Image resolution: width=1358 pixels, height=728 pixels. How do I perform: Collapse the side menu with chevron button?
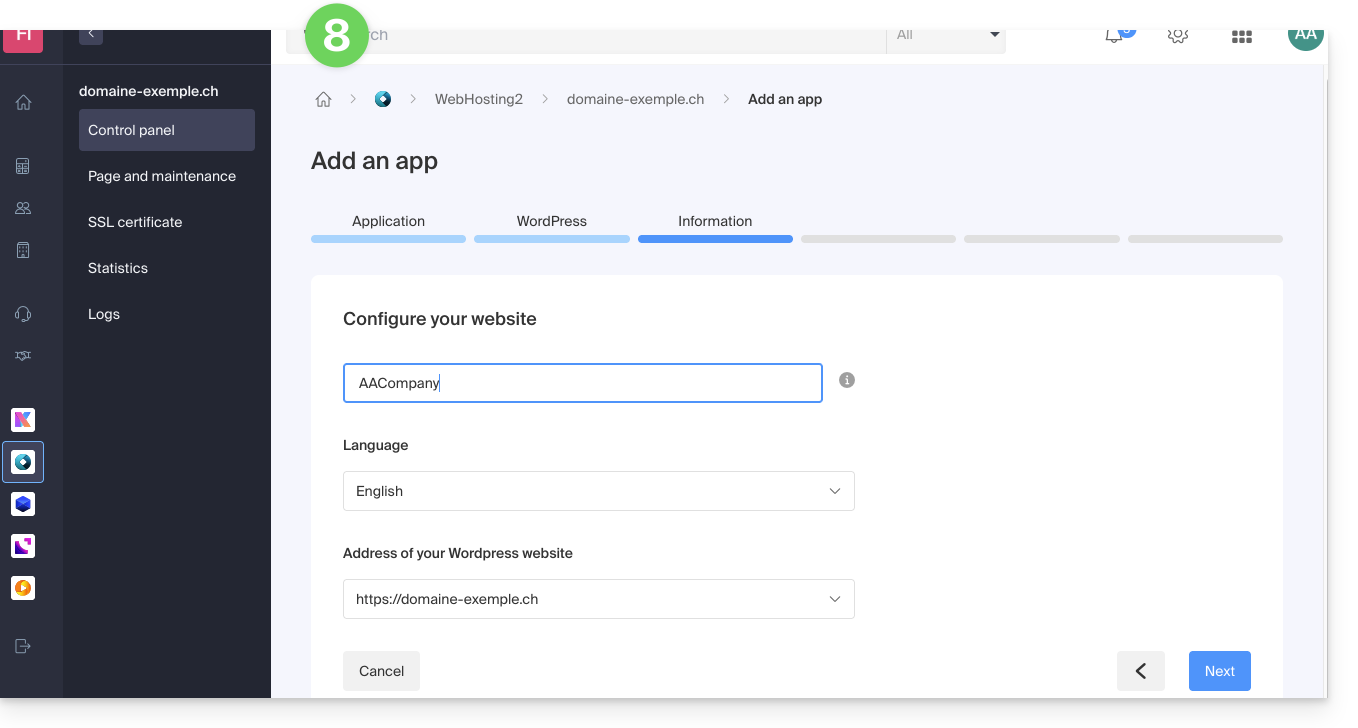(x=91, y=35)
